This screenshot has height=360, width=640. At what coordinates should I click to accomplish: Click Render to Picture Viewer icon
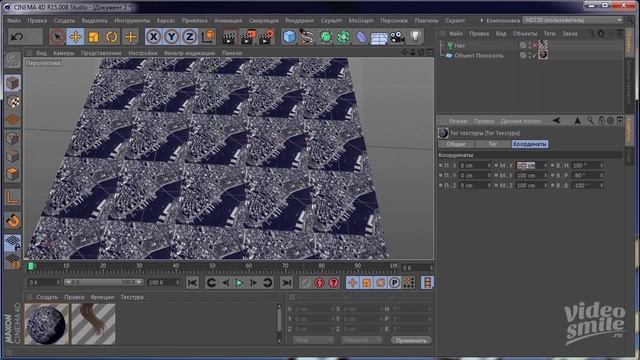[x=248, y=37]
